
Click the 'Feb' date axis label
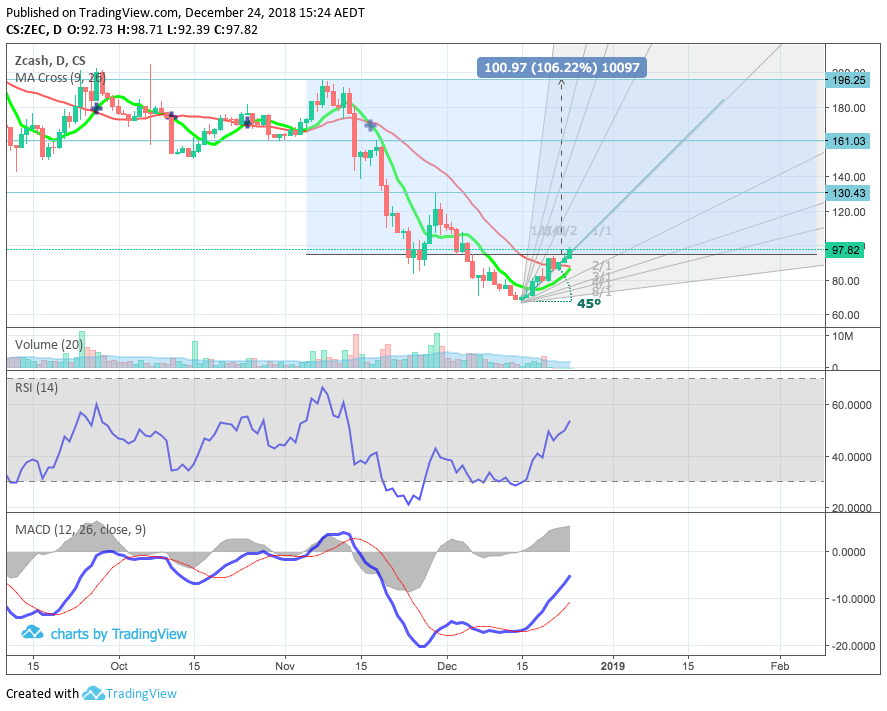tap(780, 666)
